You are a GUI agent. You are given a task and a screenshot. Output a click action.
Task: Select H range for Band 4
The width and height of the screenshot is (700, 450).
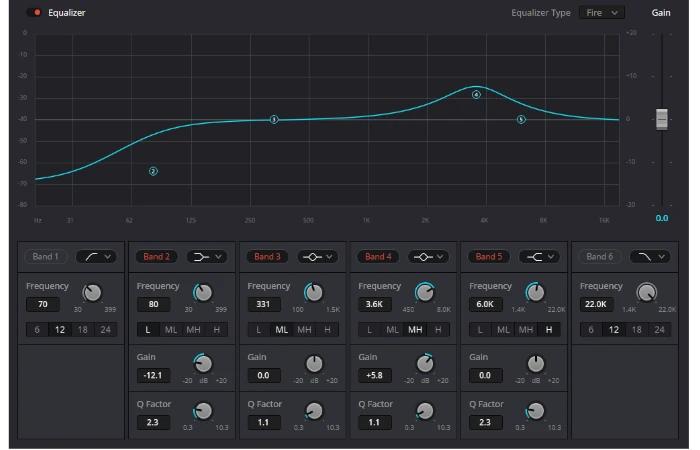[438, 329]
